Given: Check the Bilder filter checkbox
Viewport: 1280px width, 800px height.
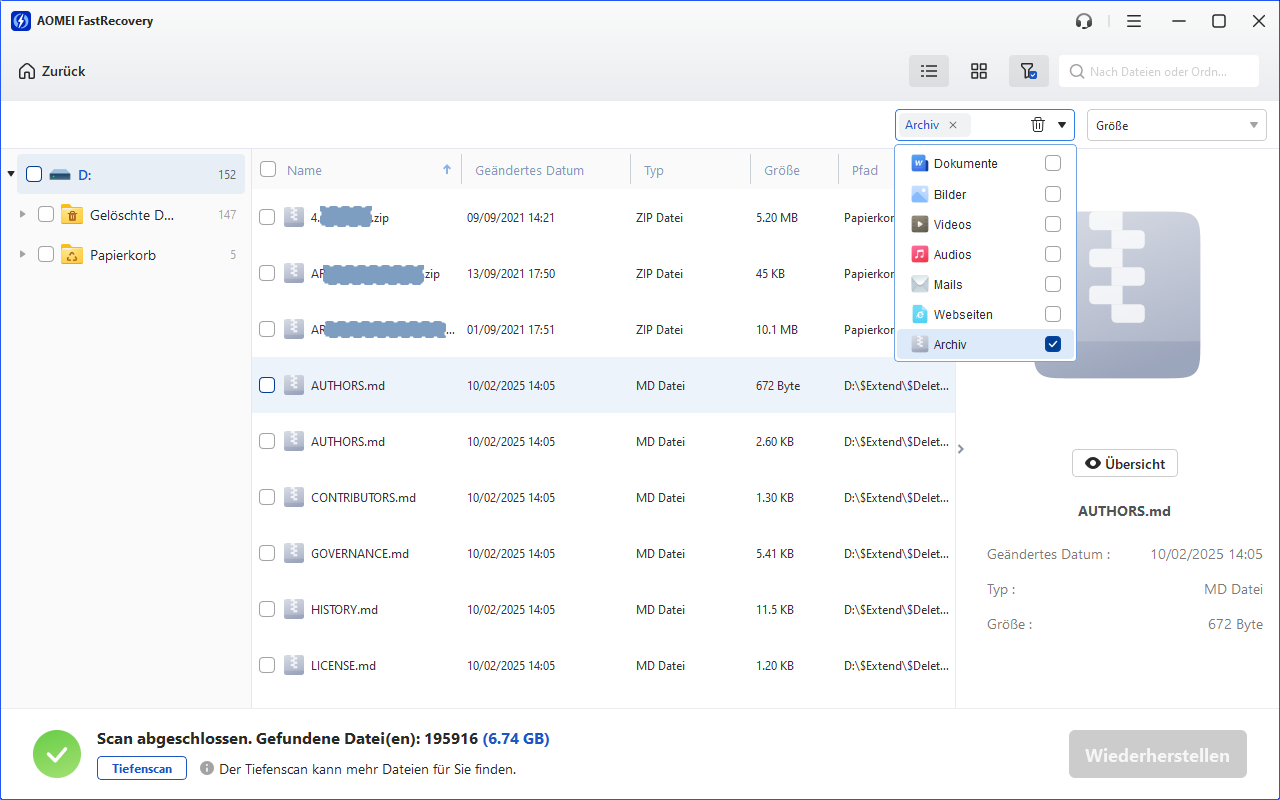Looking at the screenshot, I should [x=1052, y=194].
